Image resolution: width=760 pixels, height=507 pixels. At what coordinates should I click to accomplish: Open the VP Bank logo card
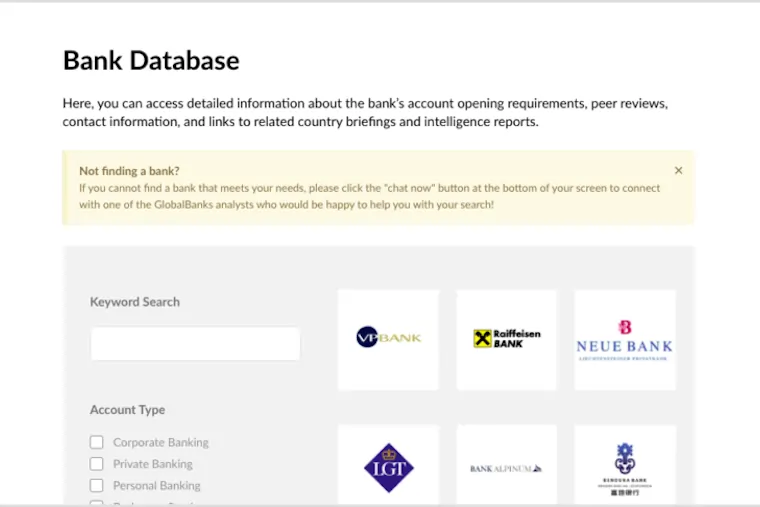click(388, 340)
